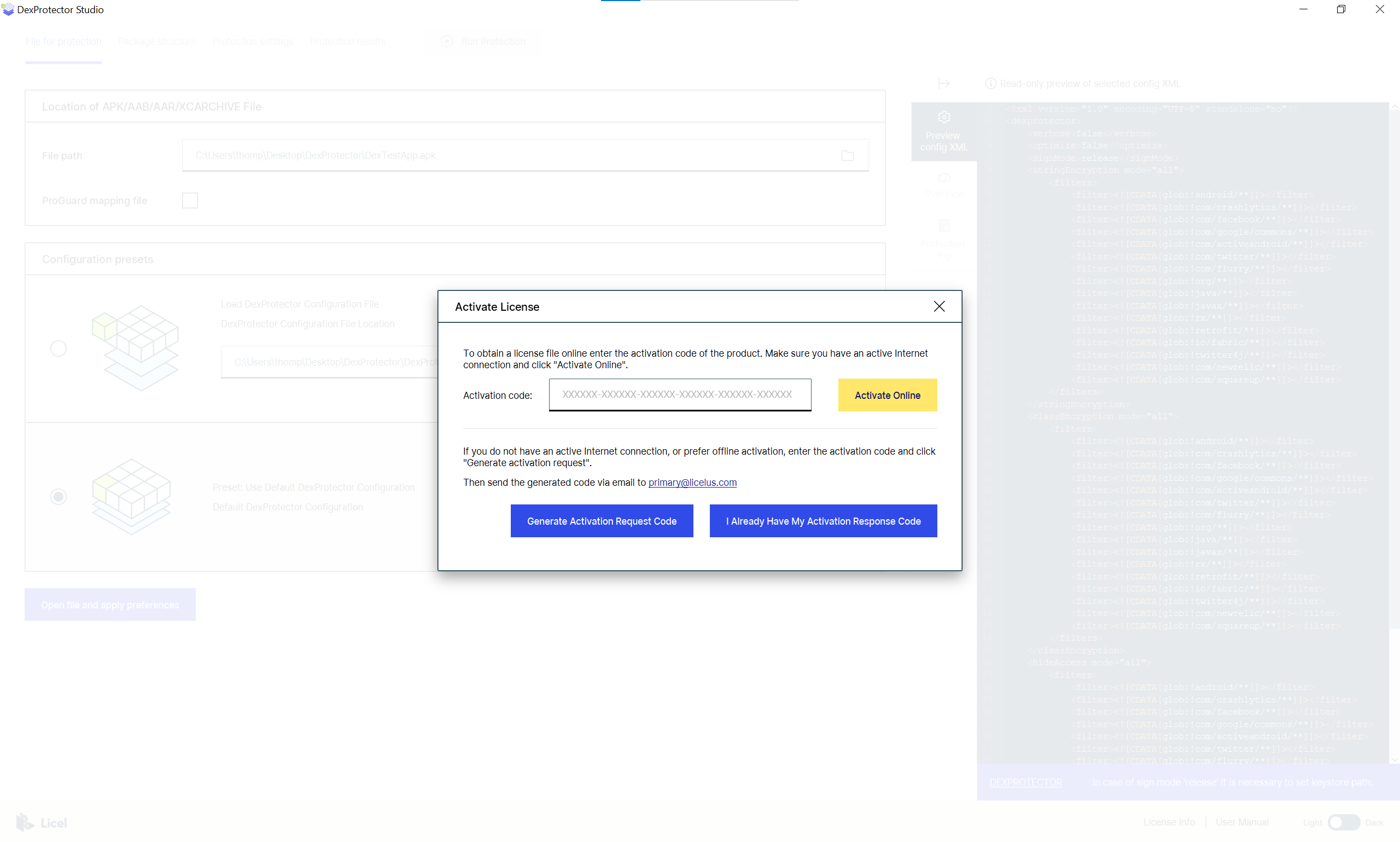The image size is (1400, 842).
Task: Click the Activate Online button
Action: pyautogui.click(x=887, y=395)
